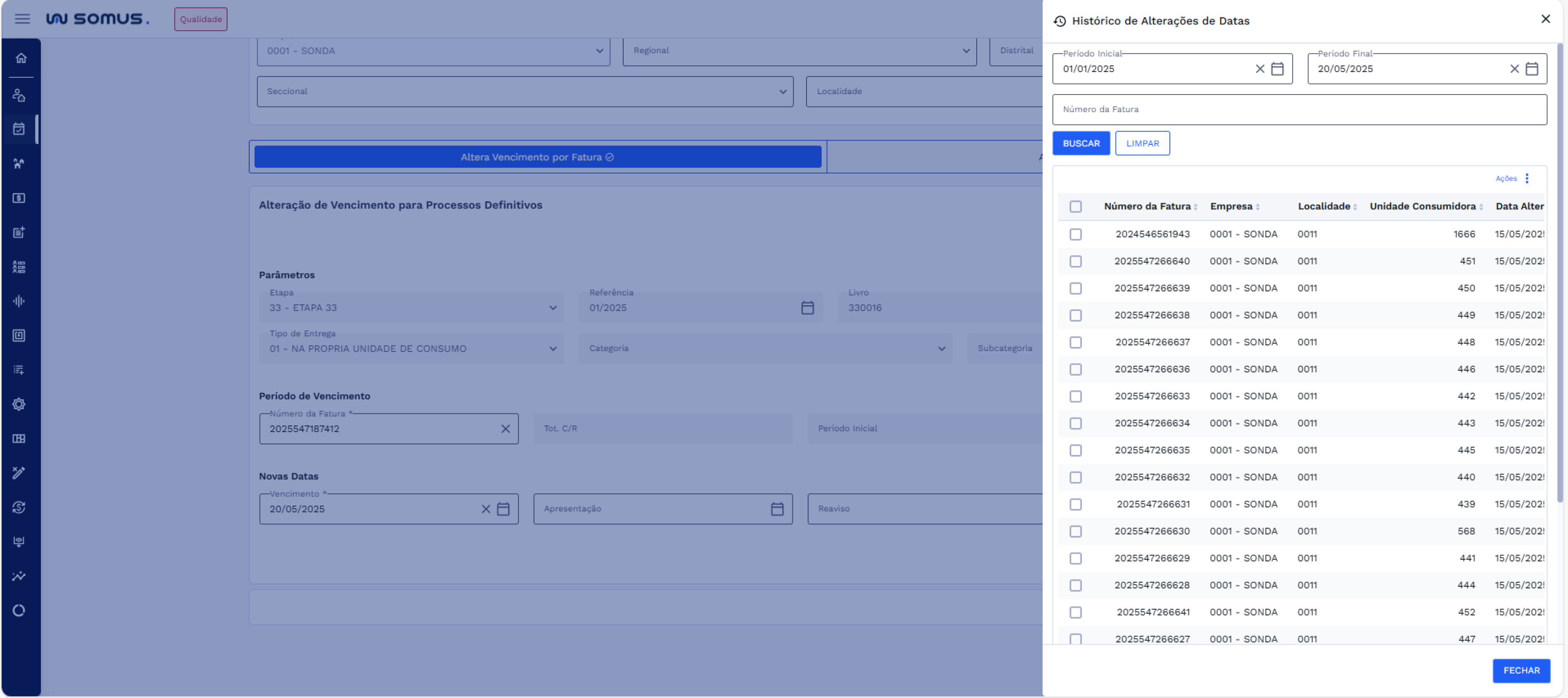Clear the Período Final date field
1568x698 pixels.
pos(1514,69)
